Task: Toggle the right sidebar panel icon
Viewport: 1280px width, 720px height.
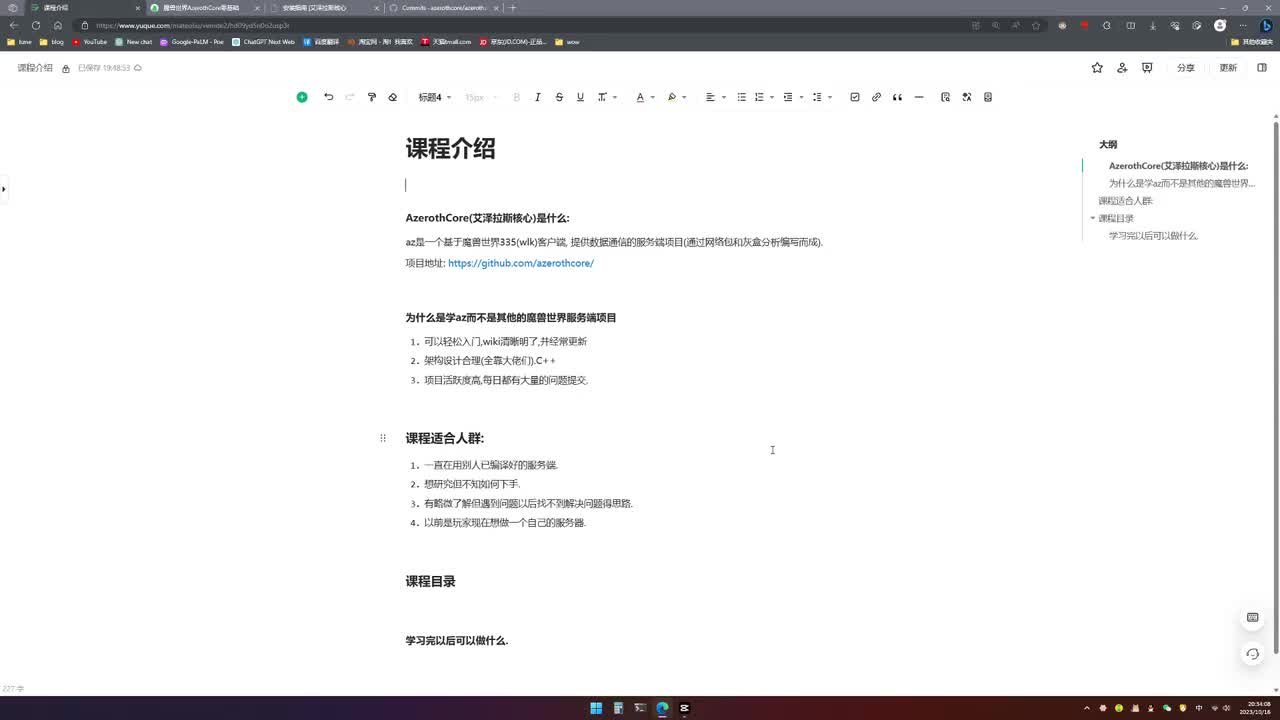Action: pyautogui.click(x=1262, y=68)
